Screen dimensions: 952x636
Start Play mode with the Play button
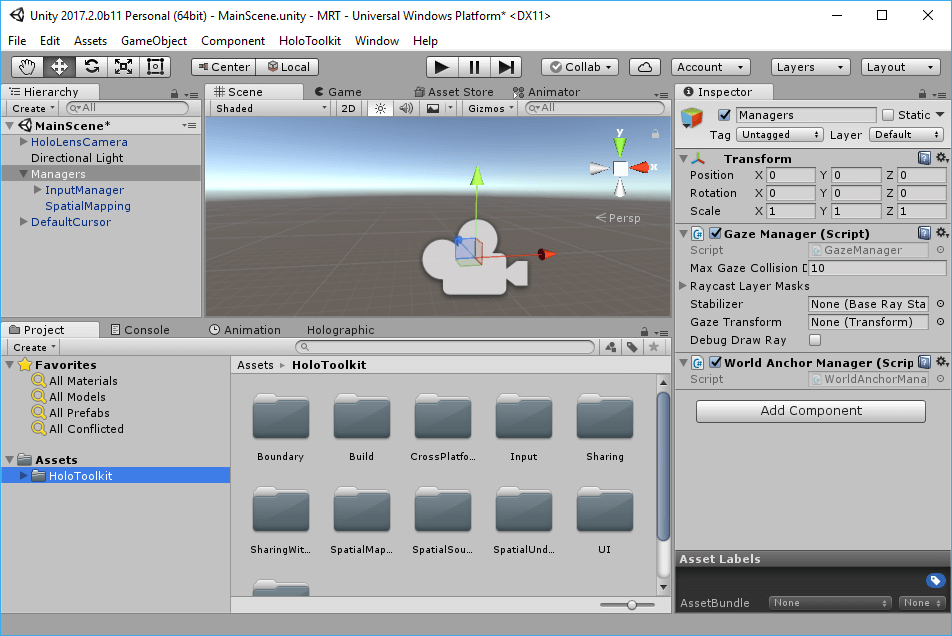pyautogui.click(x=442, y=67)
